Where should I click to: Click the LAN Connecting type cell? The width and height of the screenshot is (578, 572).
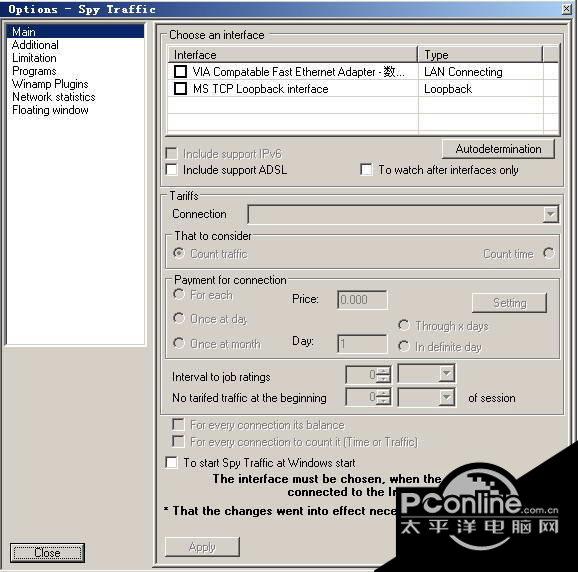pos(481,72)
